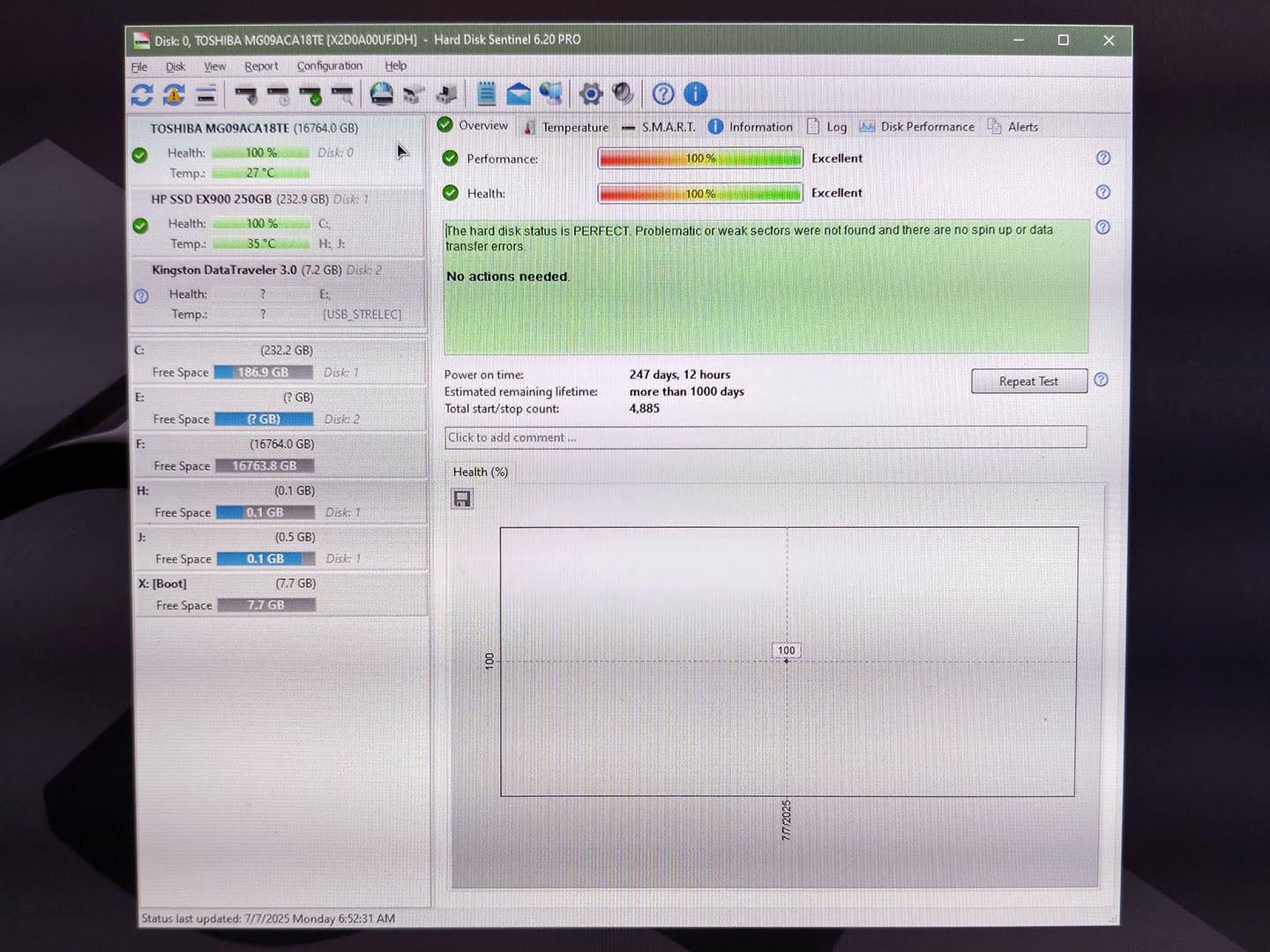Open configuration via the gear toolbar icon
This screenshot has width=1270, height=952.
point(591,93)
